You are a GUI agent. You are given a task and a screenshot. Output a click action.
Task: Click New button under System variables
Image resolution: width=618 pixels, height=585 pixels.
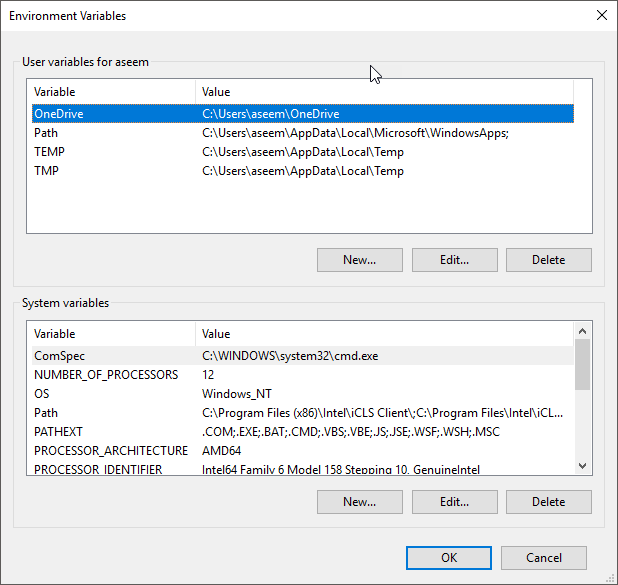pyautogui.click(x=359, y=502)
